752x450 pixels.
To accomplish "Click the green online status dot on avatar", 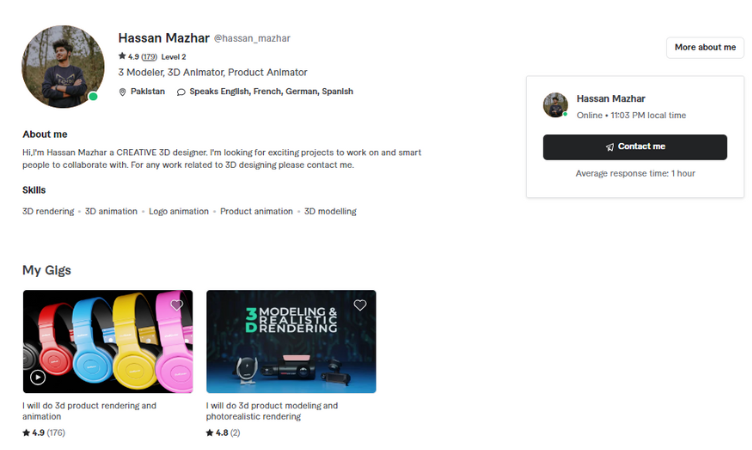I will [93, 96].
